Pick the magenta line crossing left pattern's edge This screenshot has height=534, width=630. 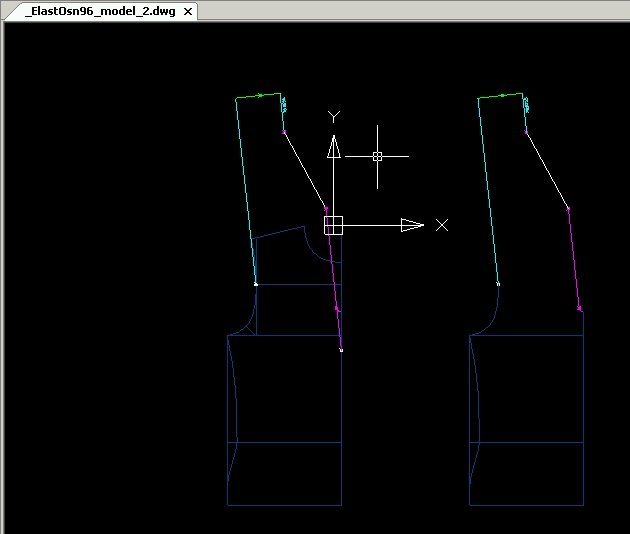coord(333,279)
